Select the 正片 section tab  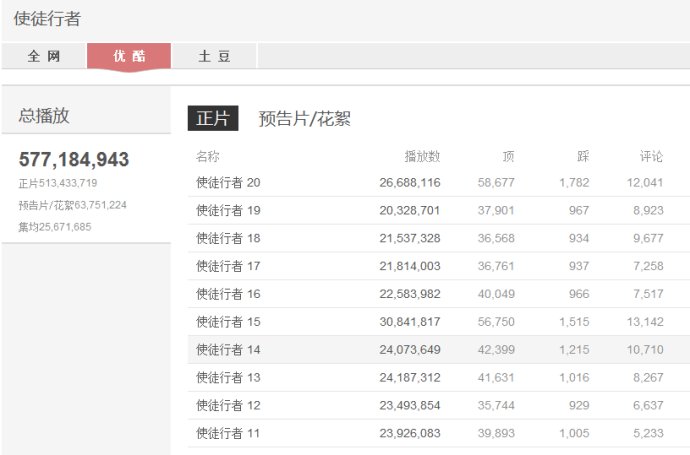click(x=213, y=118)
